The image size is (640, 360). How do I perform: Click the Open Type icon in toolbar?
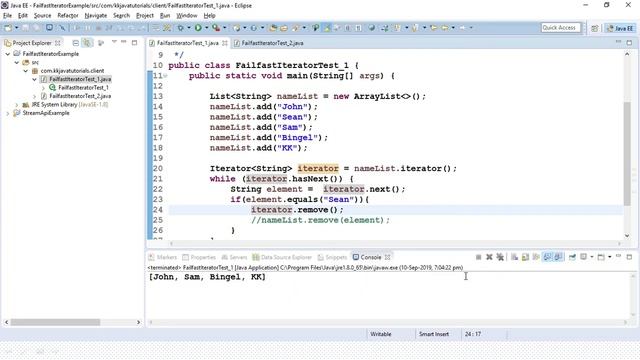point(273,28)
